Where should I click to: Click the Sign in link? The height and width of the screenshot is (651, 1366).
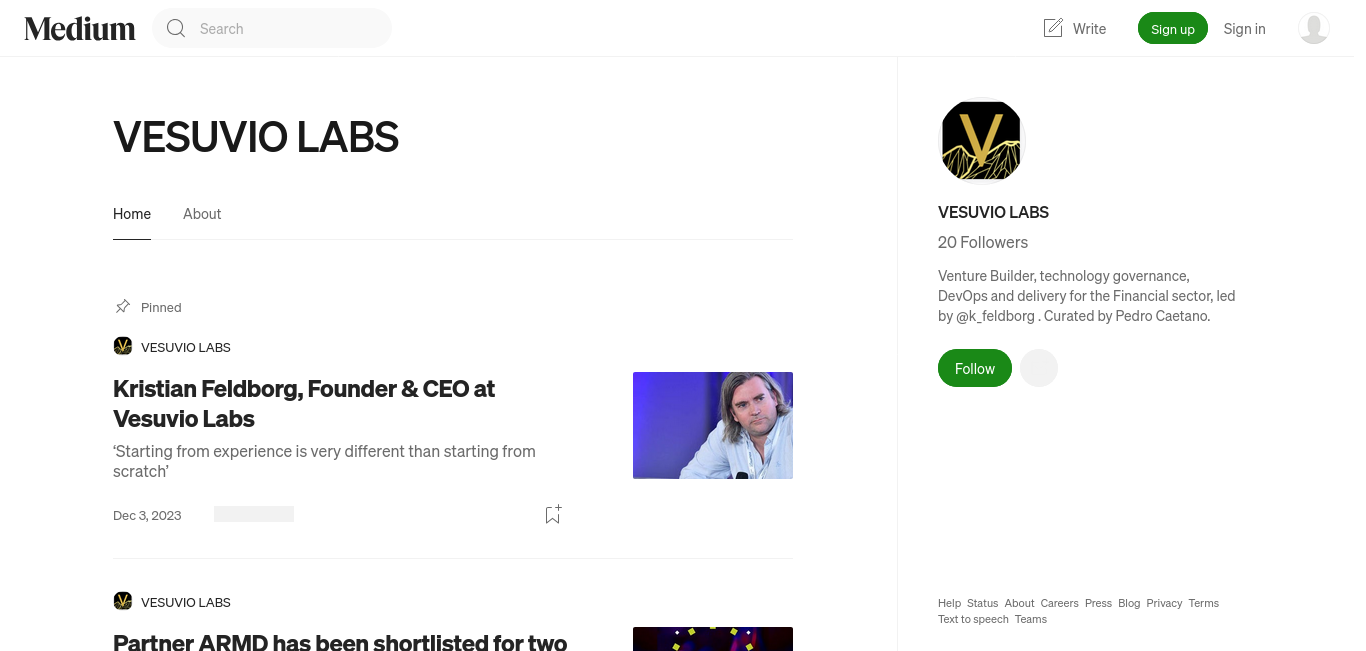[x=1245, y=29]
